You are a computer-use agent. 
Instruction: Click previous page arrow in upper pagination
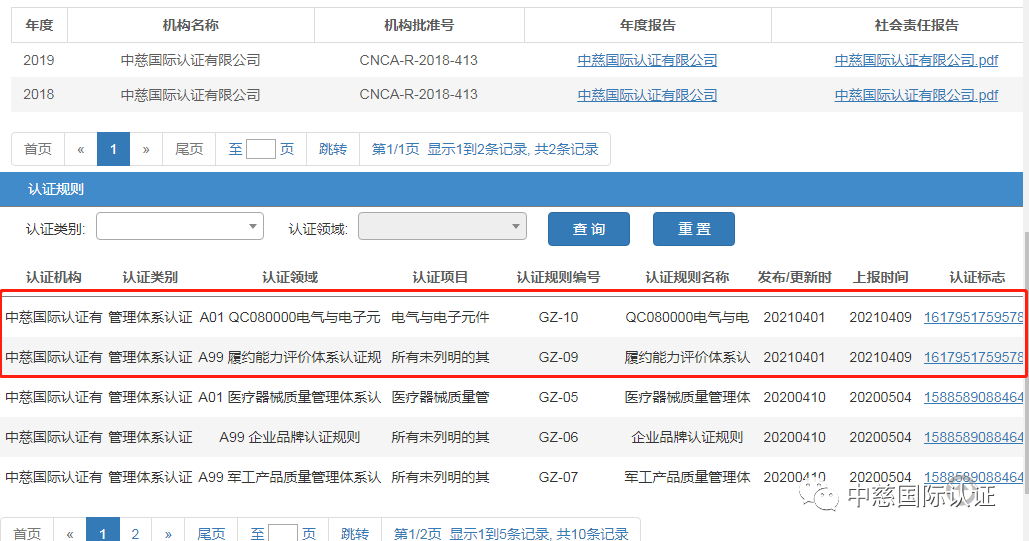(81, 149)
